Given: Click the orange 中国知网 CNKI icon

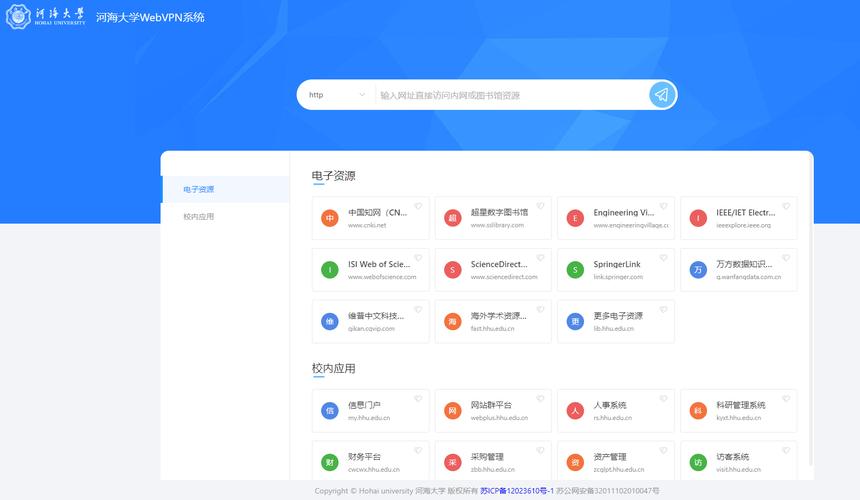Looking at the screenshot, I should pos(330,218).
